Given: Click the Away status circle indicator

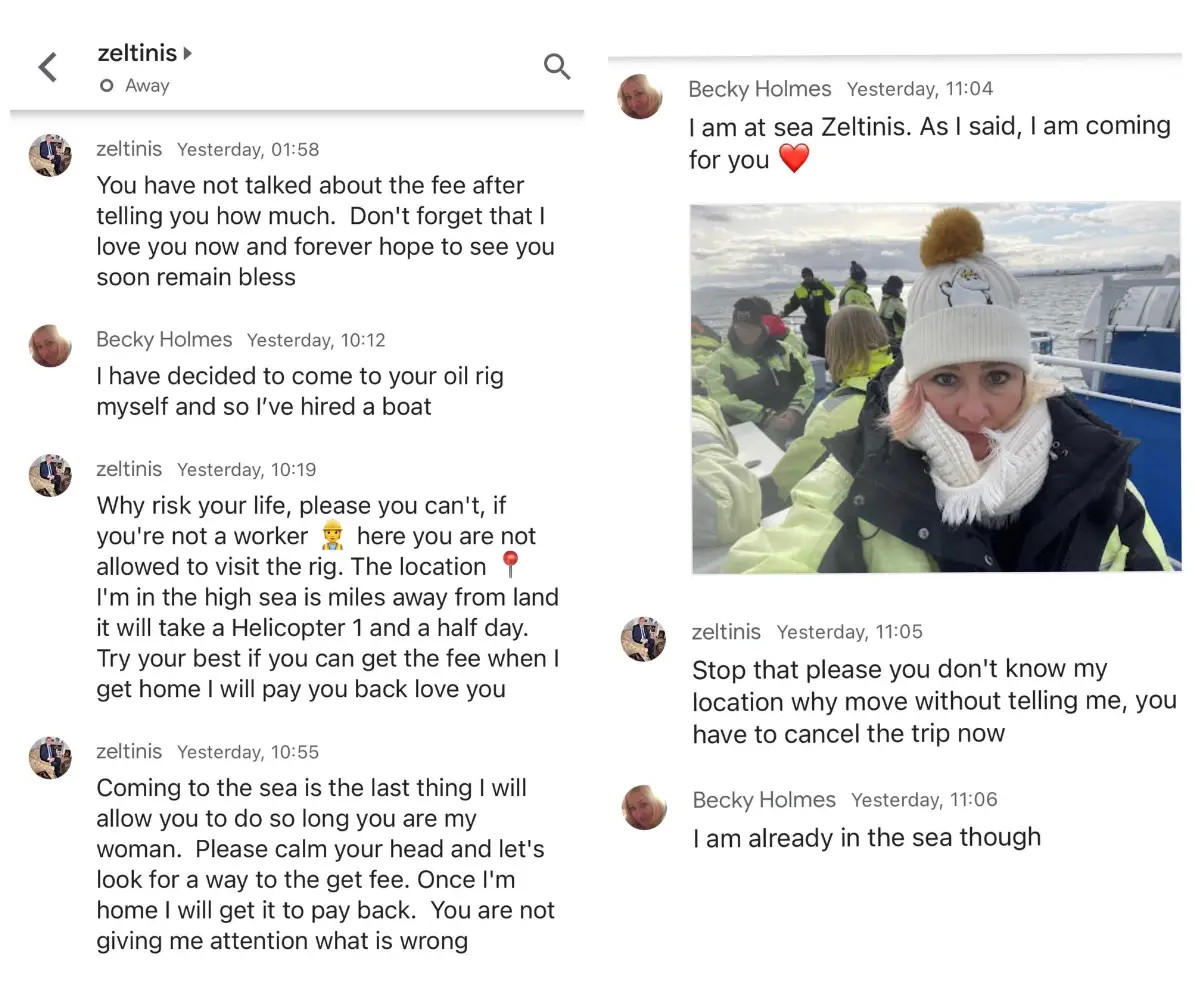Looking at the screenshot, I should coord(107,87).
